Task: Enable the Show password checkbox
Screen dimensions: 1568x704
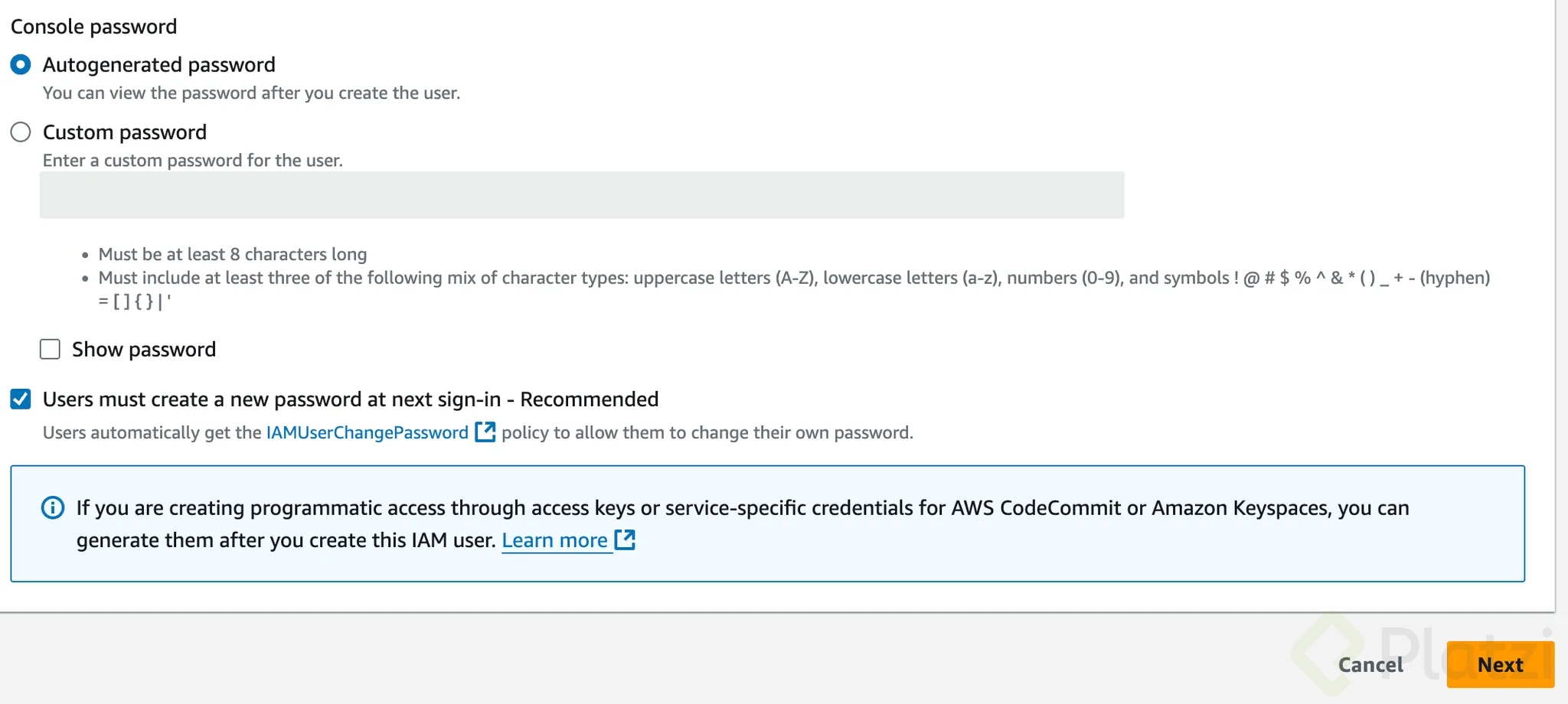Action: (x=50, y=350)
